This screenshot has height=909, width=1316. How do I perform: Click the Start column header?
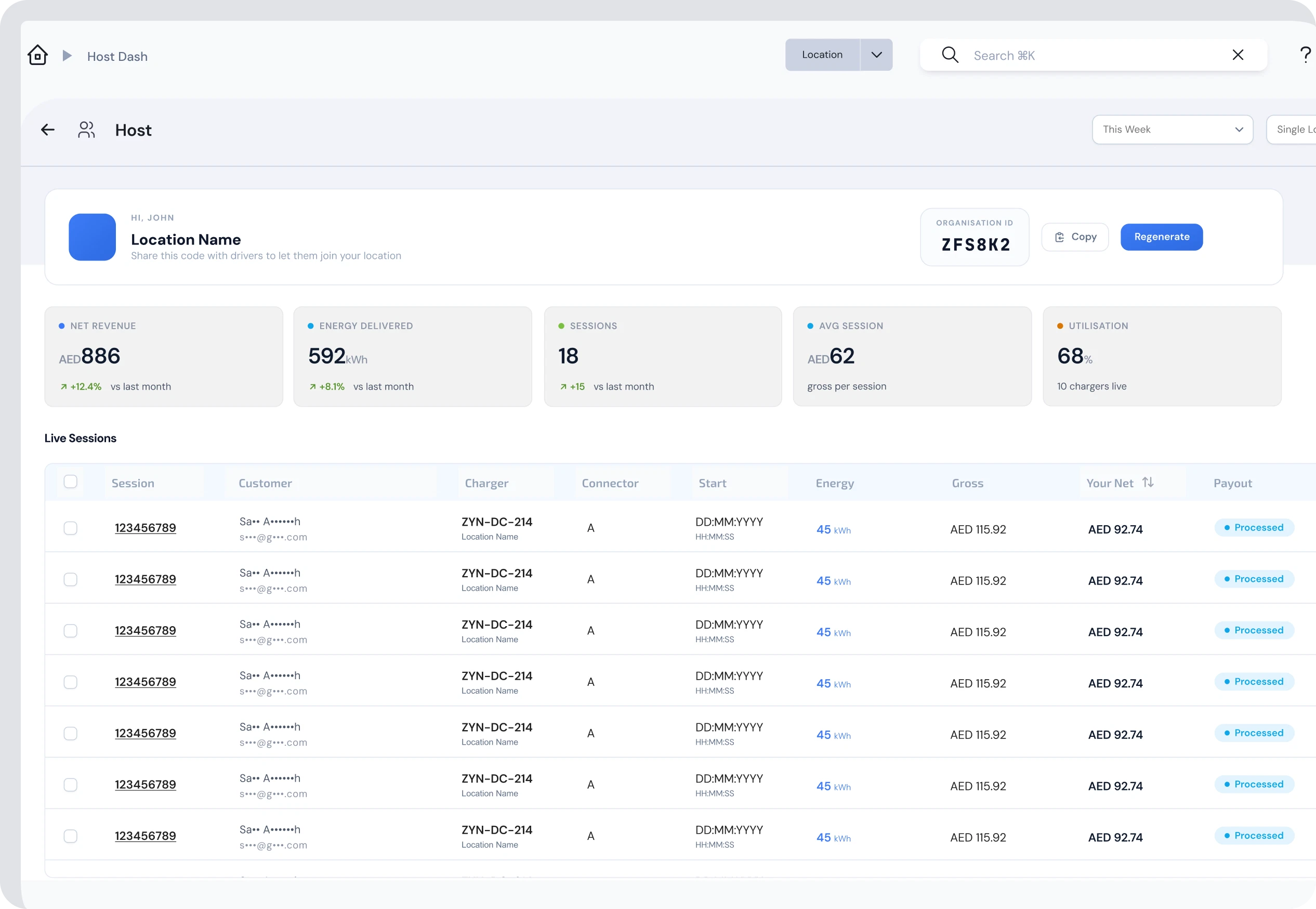tap(713, 483)
